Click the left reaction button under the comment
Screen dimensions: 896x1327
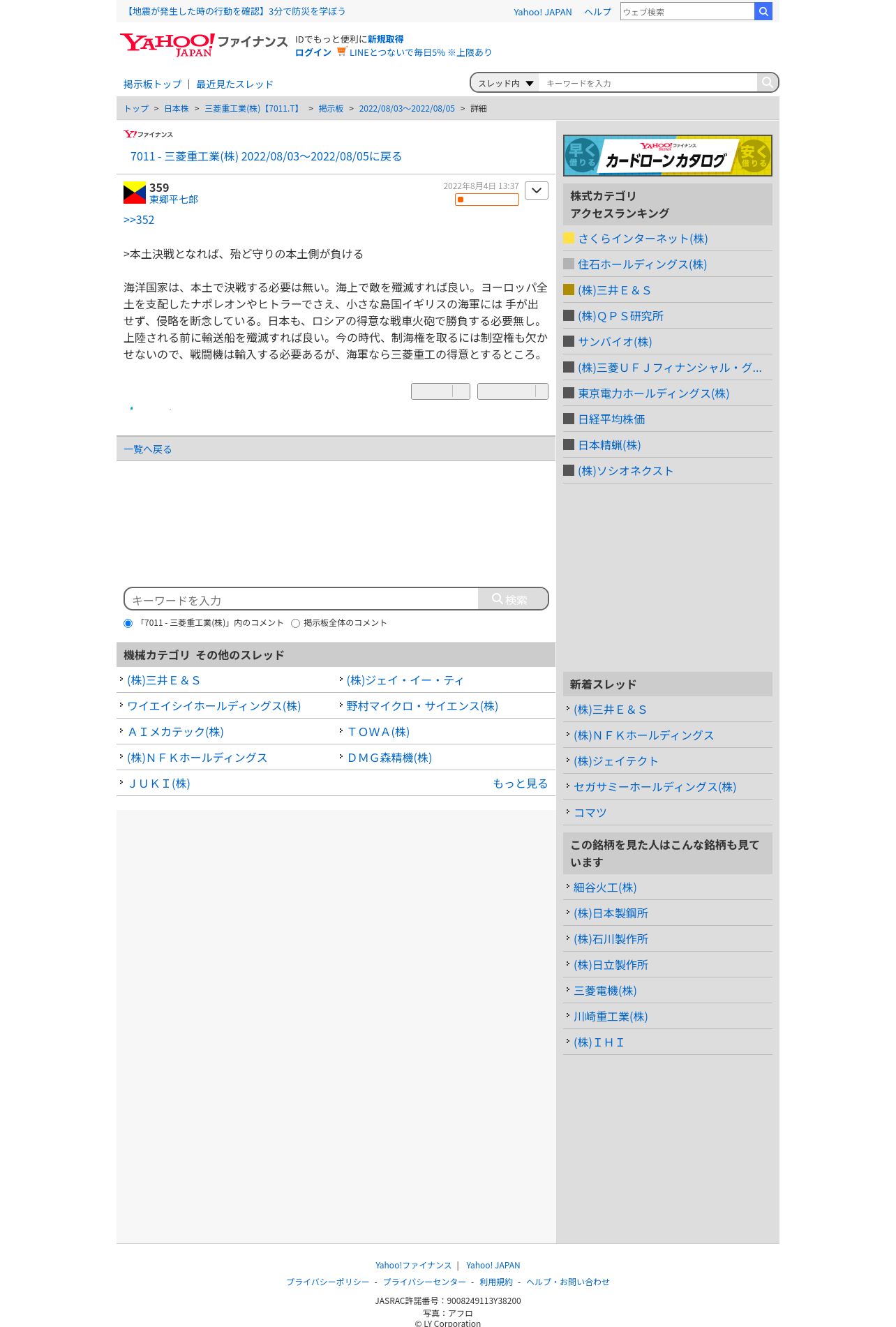(x=440, y=391)
